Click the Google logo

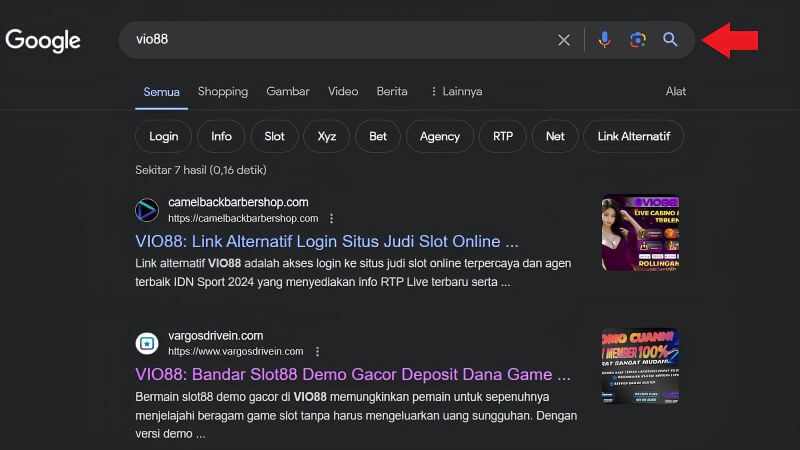pyautogui.click(x=43, y=41)
